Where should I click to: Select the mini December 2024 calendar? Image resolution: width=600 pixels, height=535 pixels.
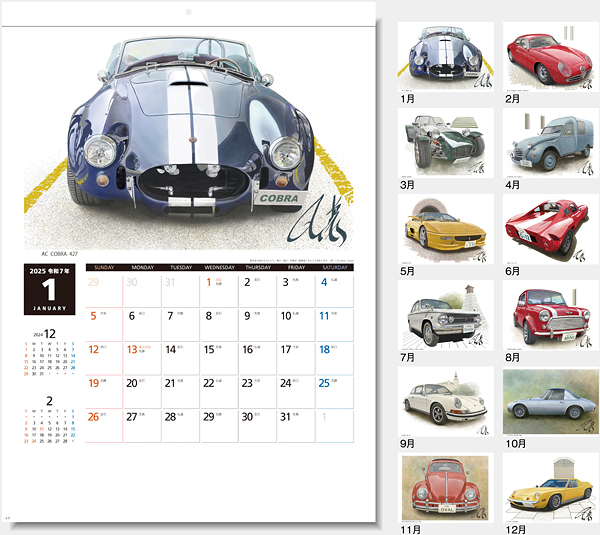coord(49,352)
